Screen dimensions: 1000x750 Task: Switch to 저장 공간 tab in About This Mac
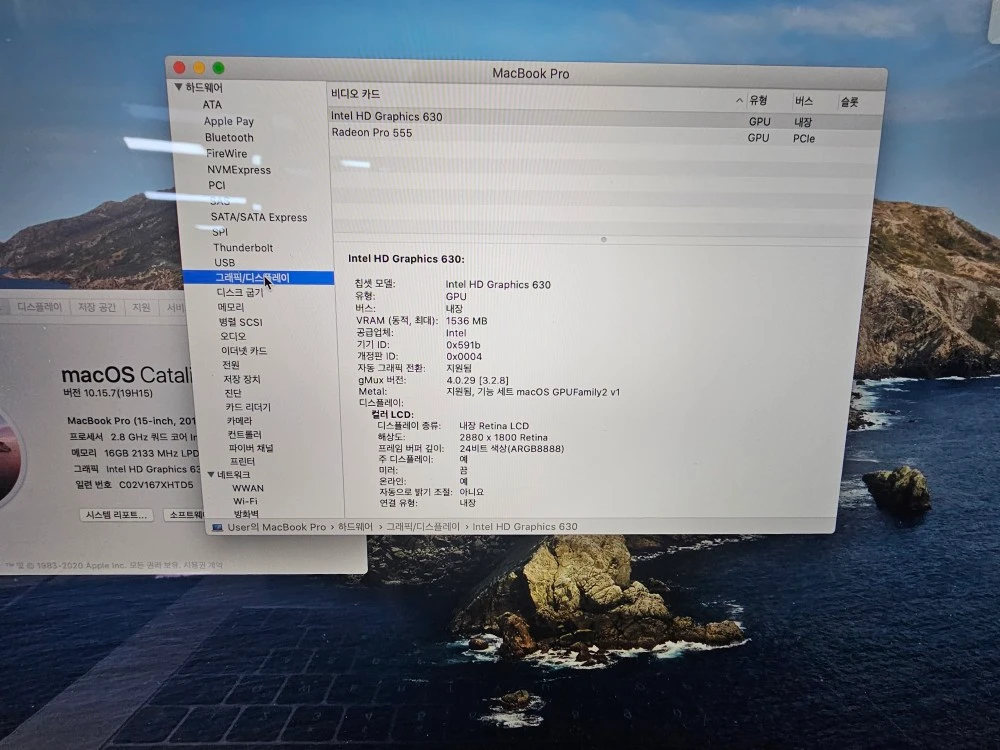97,307
